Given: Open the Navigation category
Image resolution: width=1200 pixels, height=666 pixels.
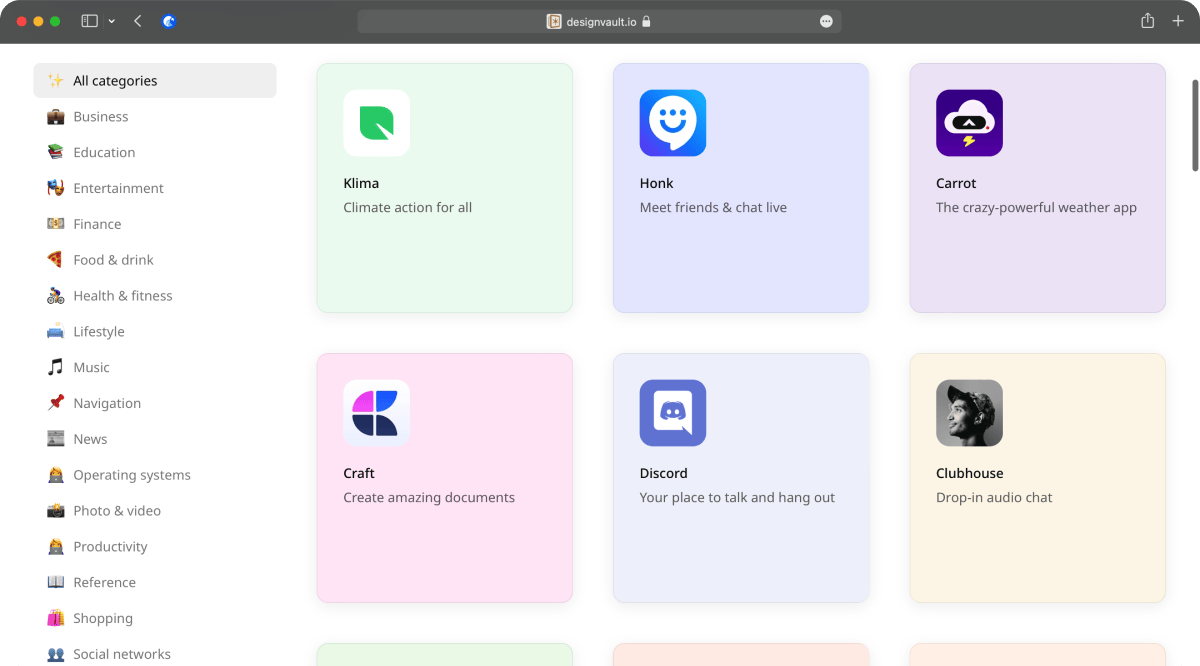Looking at the screenshot, I should click(107, 403).
